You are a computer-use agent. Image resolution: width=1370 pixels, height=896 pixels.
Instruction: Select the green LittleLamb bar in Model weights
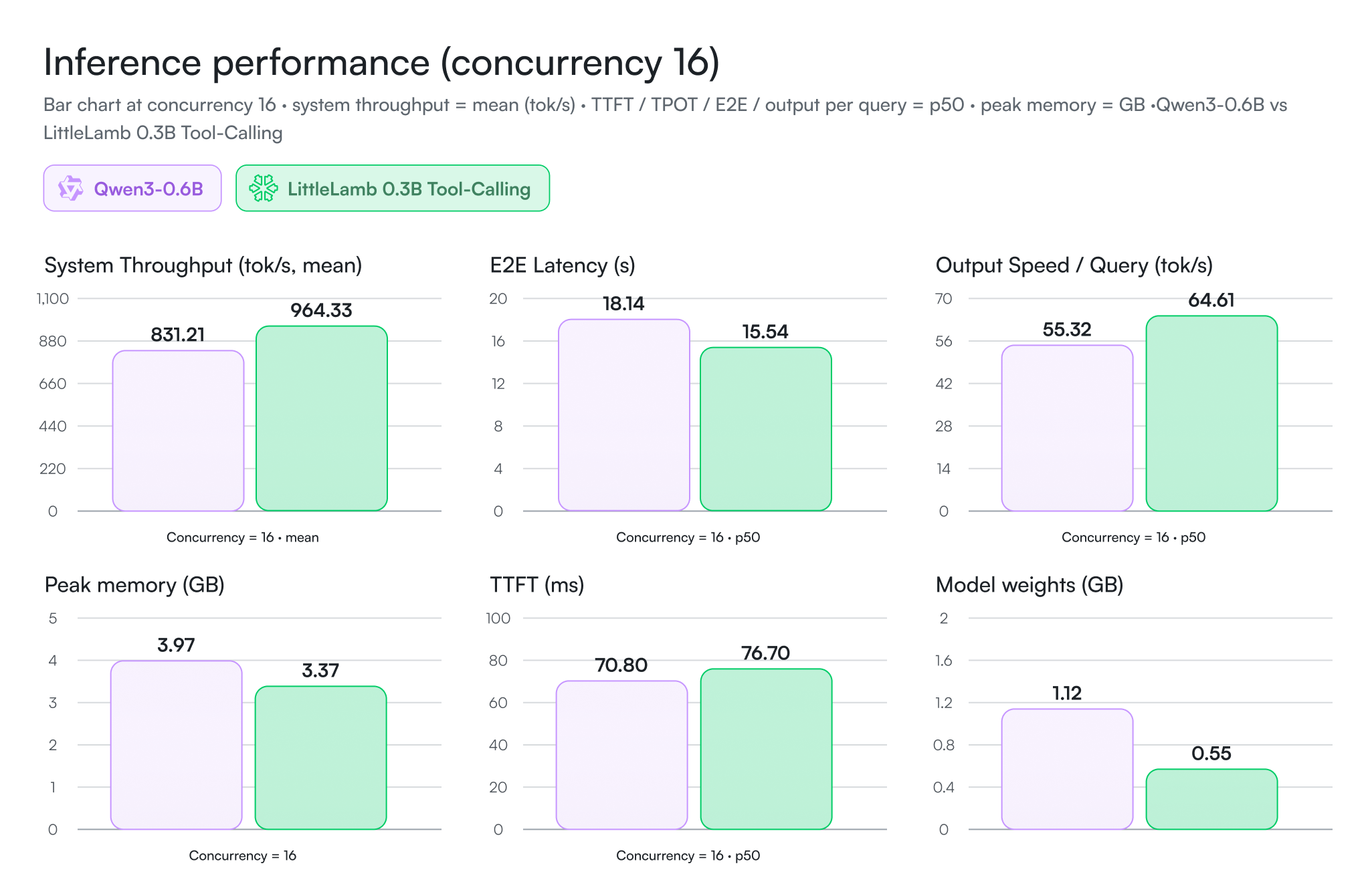click(1212, 799)
